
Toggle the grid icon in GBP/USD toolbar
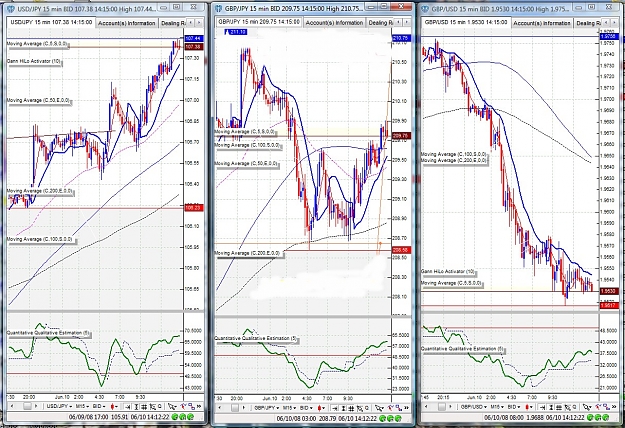tap(558, 407)
